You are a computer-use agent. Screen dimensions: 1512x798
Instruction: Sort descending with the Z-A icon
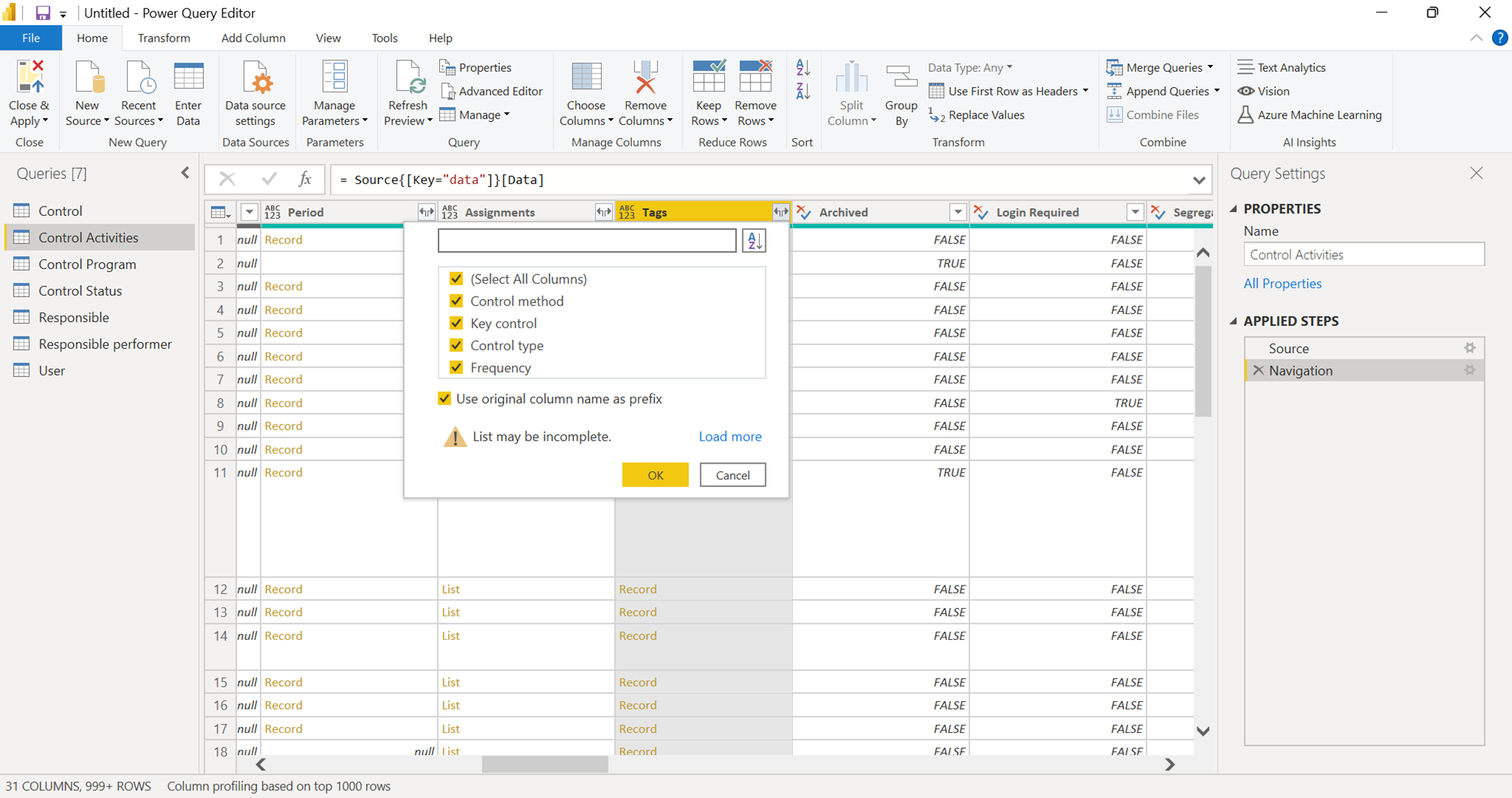(803, 92)
